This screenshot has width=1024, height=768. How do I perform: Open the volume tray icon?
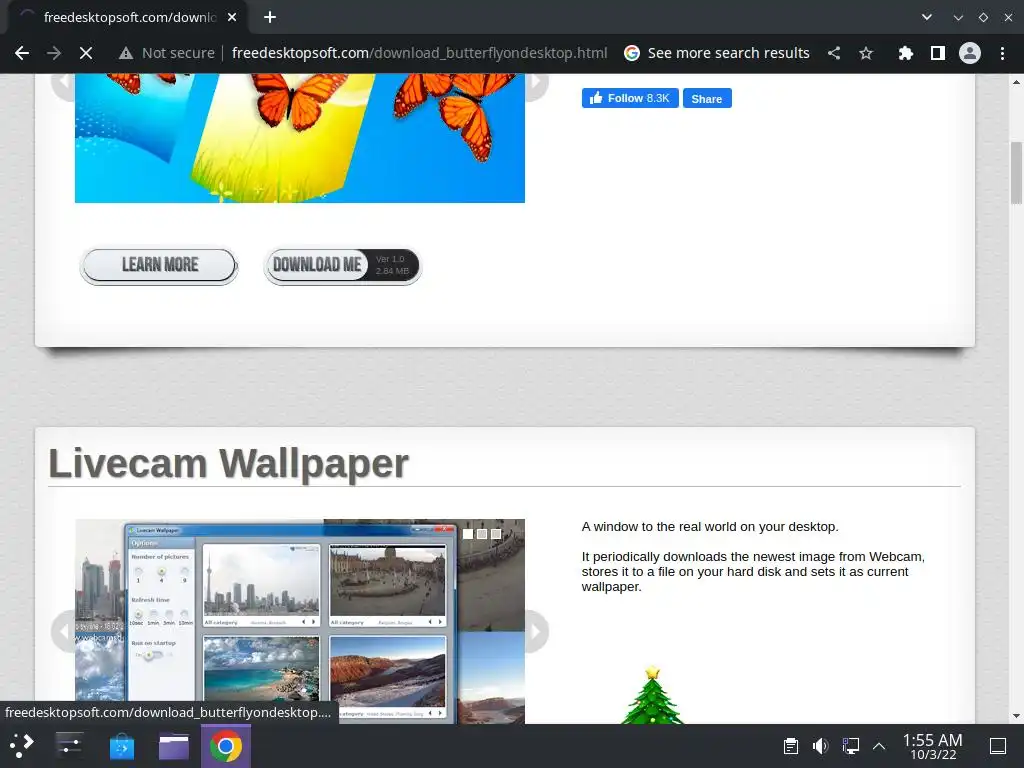point(820,746)
